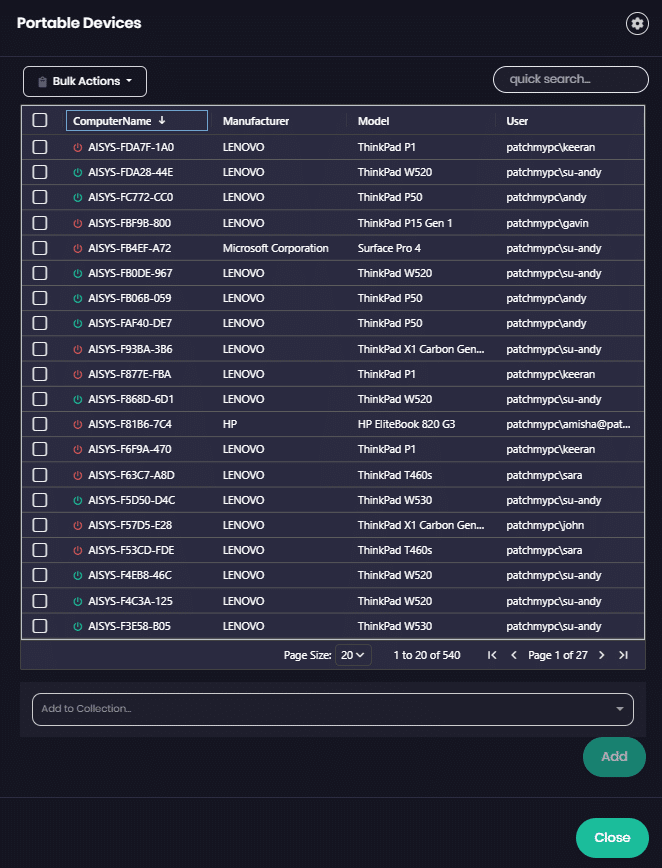
Task: Go to previous page of results
Action: click(x=514, y=655)
